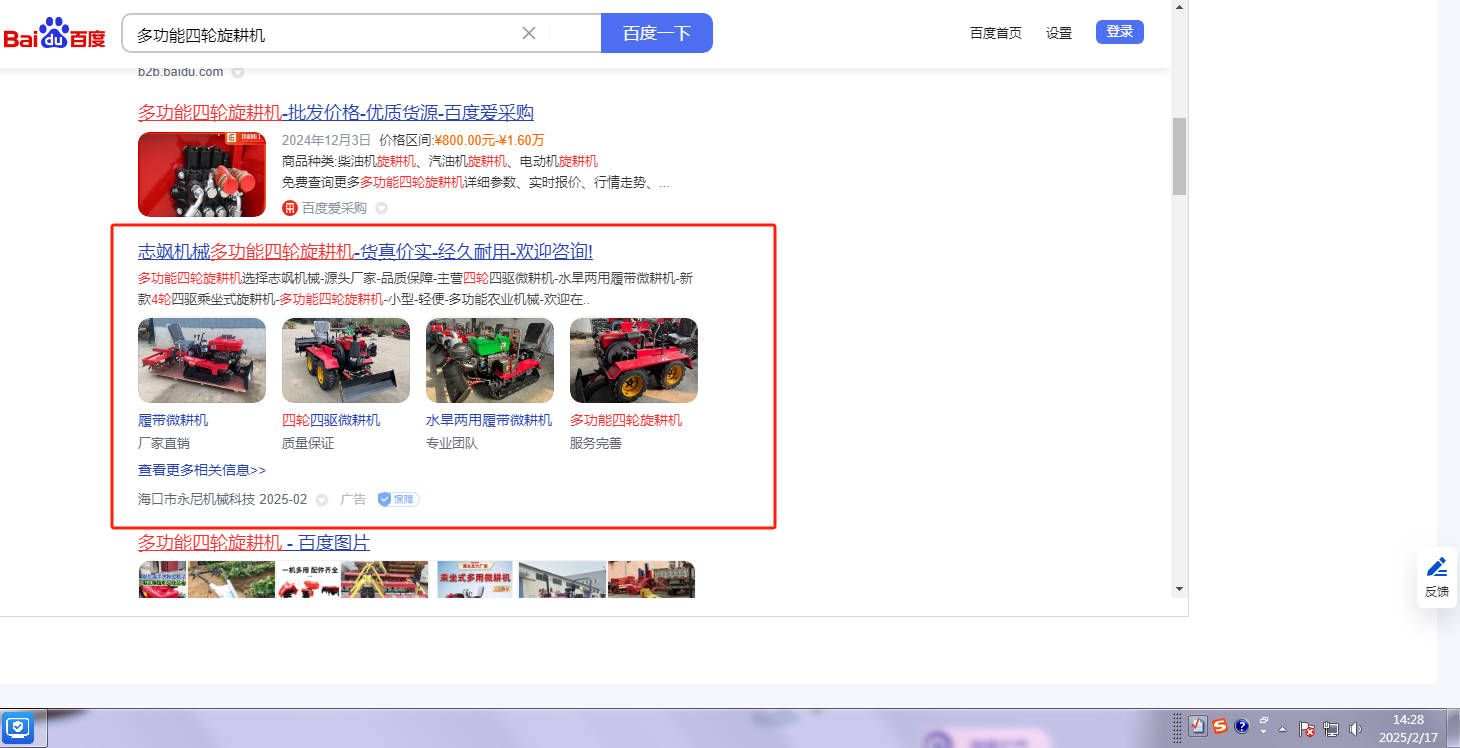The height and width of the screenshot is (748, 1460).
Task: Open the 志飒机械多功能四轮旋耕机 ad title
Action: [x=365, y=251]
